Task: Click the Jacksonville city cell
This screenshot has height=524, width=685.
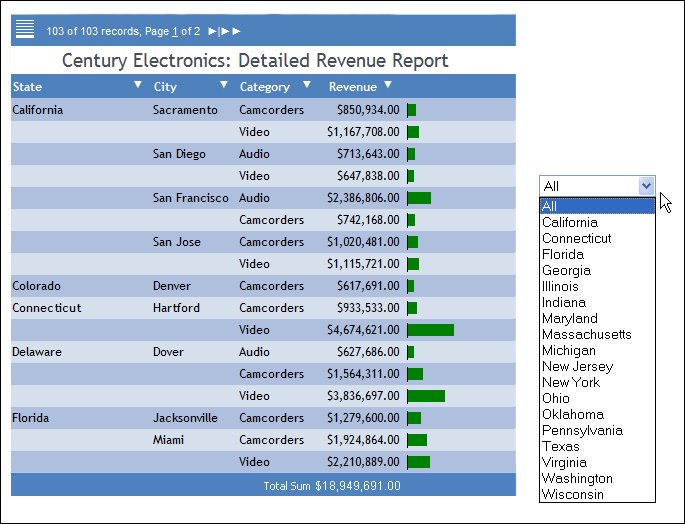Action: 185,418
